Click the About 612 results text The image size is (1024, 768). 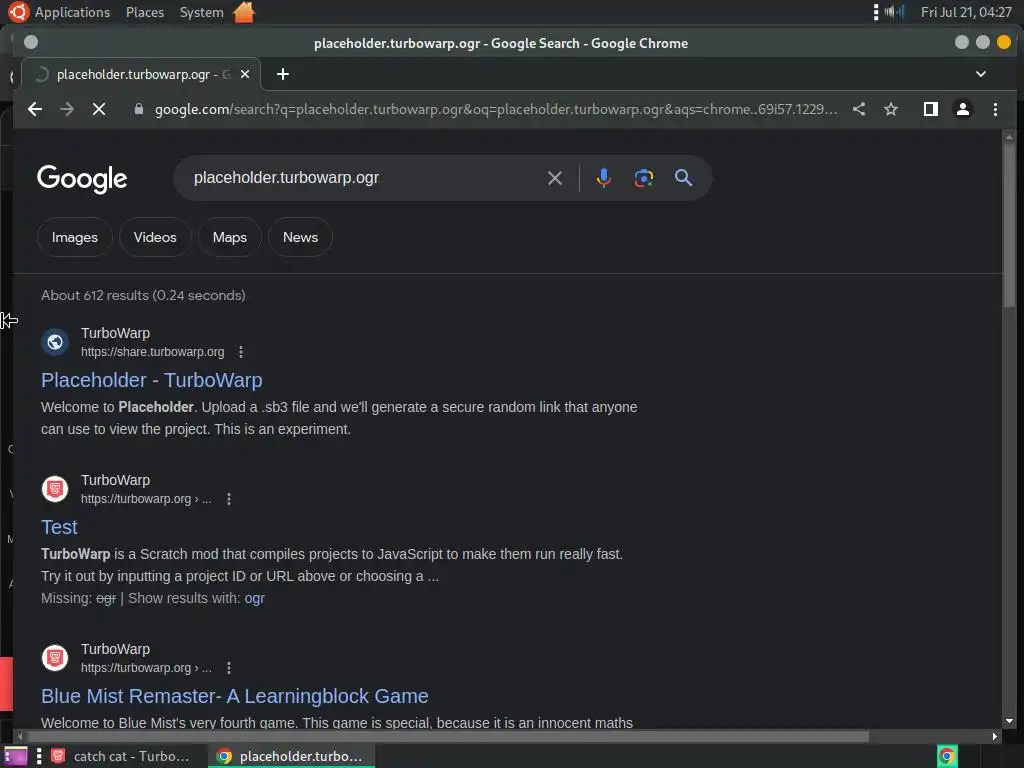click(x=143, y=295)
